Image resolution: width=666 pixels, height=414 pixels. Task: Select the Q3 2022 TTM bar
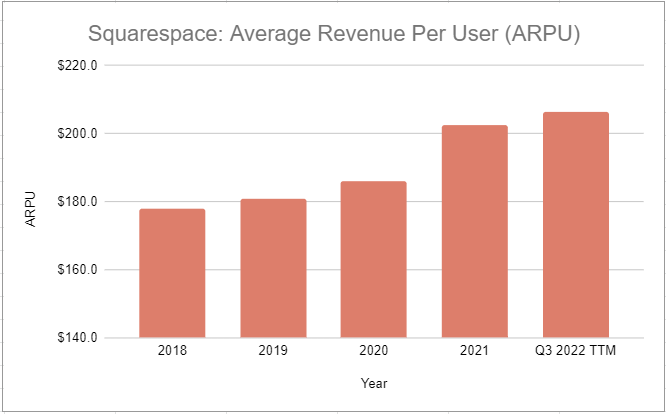[x=576, y=225]
